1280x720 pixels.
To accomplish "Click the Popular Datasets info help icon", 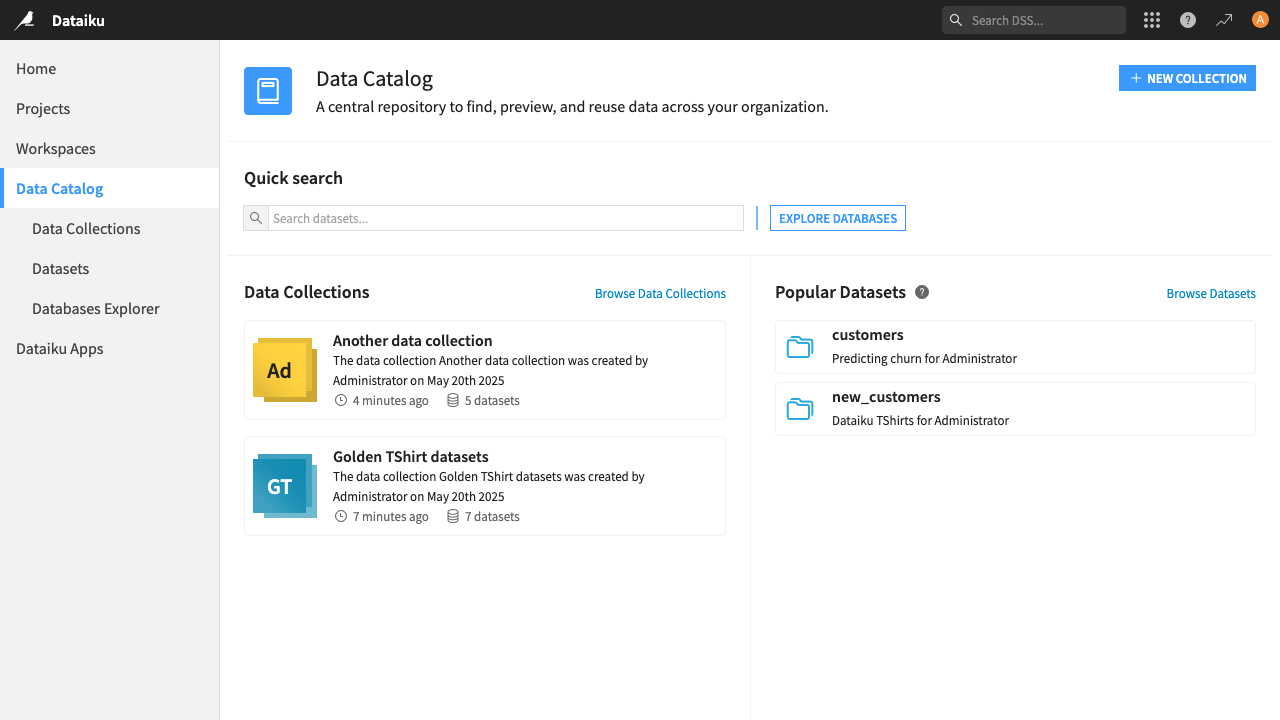I will (922, 292).
